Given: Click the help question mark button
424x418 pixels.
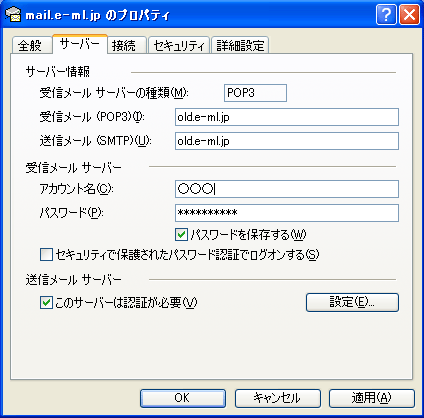Looking at the screenshot, I should 386,14.
